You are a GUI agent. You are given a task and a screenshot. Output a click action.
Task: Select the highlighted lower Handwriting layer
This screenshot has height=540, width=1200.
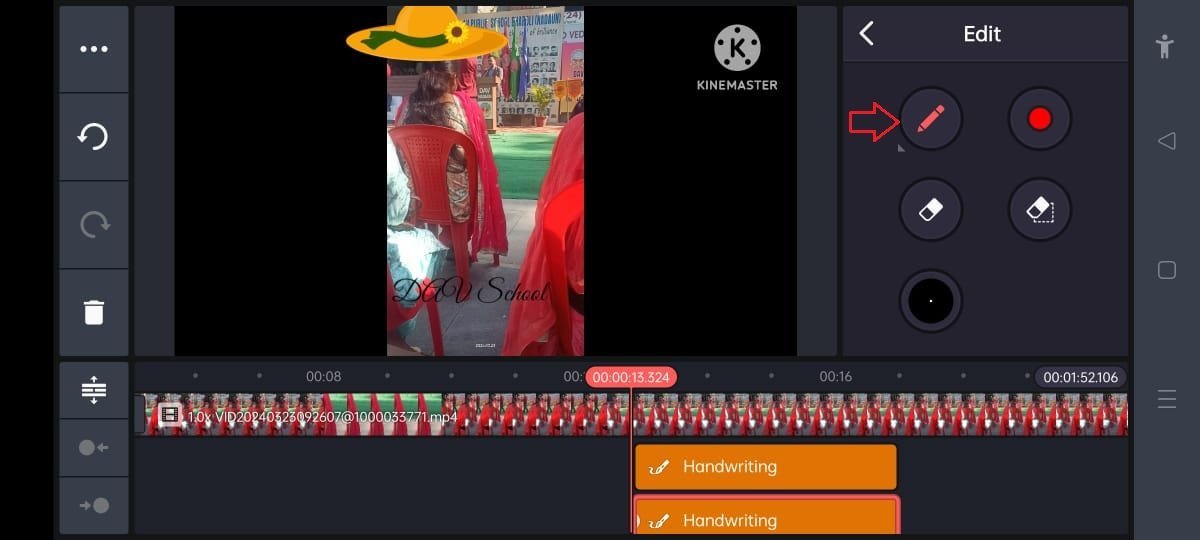coord(765,518)
